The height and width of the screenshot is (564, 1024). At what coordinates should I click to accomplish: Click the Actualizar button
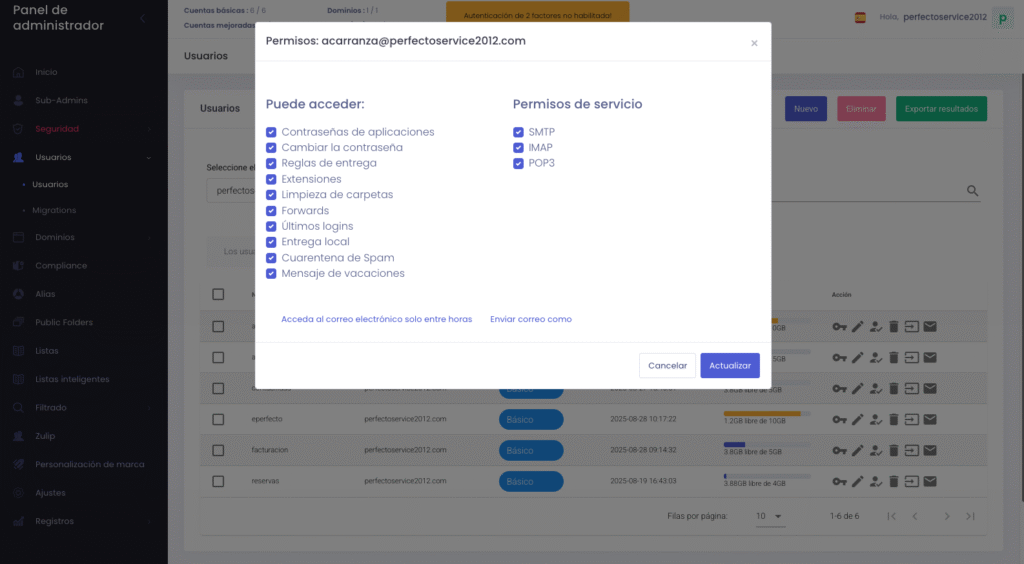729,366
